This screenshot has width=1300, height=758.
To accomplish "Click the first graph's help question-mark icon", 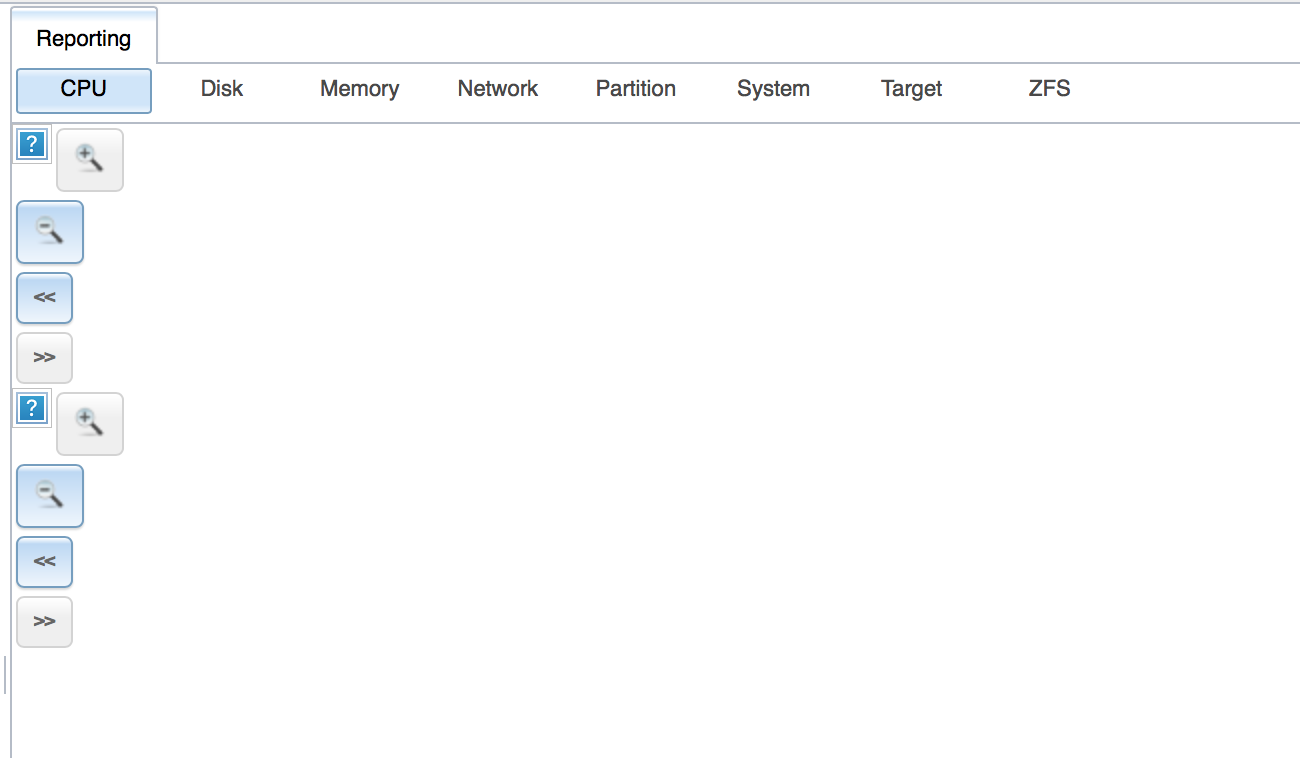I will pyautogui.click(x=32, y=145).
